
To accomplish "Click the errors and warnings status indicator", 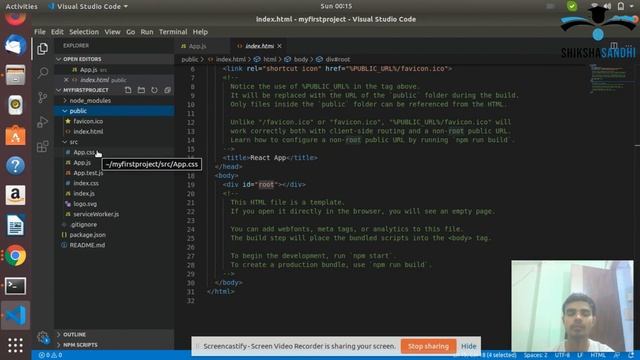I will tap(50, 355).
